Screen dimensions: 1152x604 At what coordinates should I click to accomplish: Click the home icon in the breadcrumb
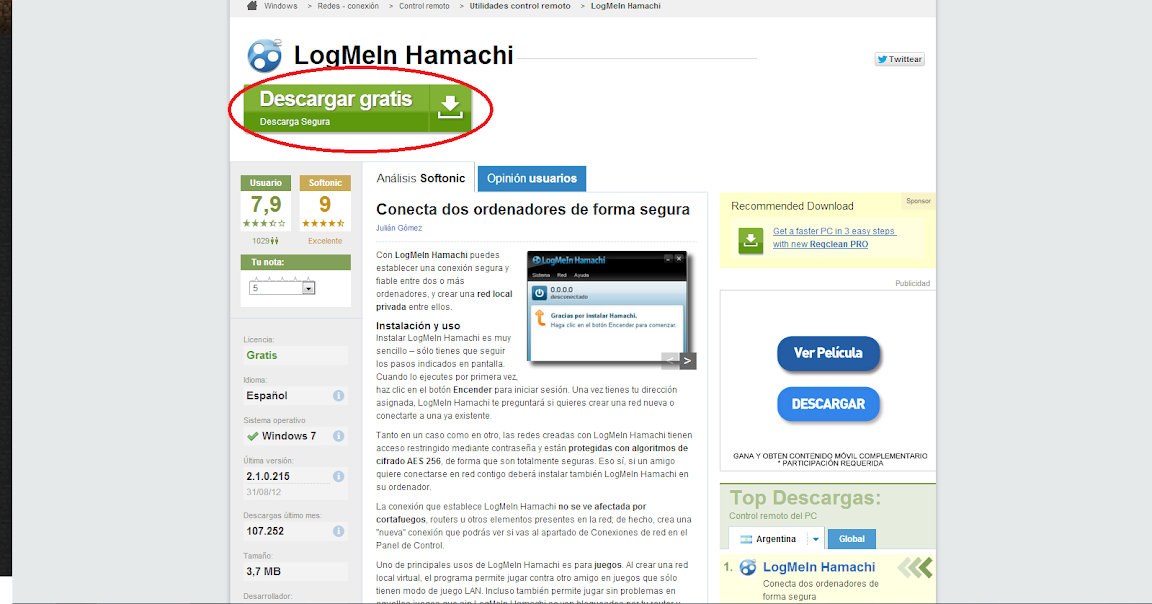pyautogui.click(x=252, y=5)
